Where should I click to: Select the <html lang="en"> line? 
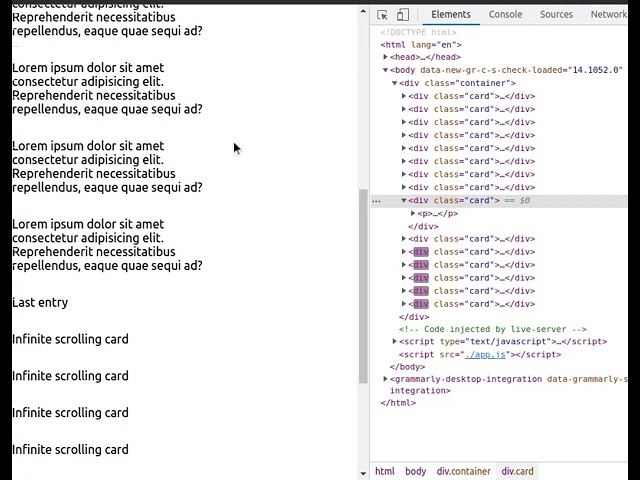tap(421, 44)
